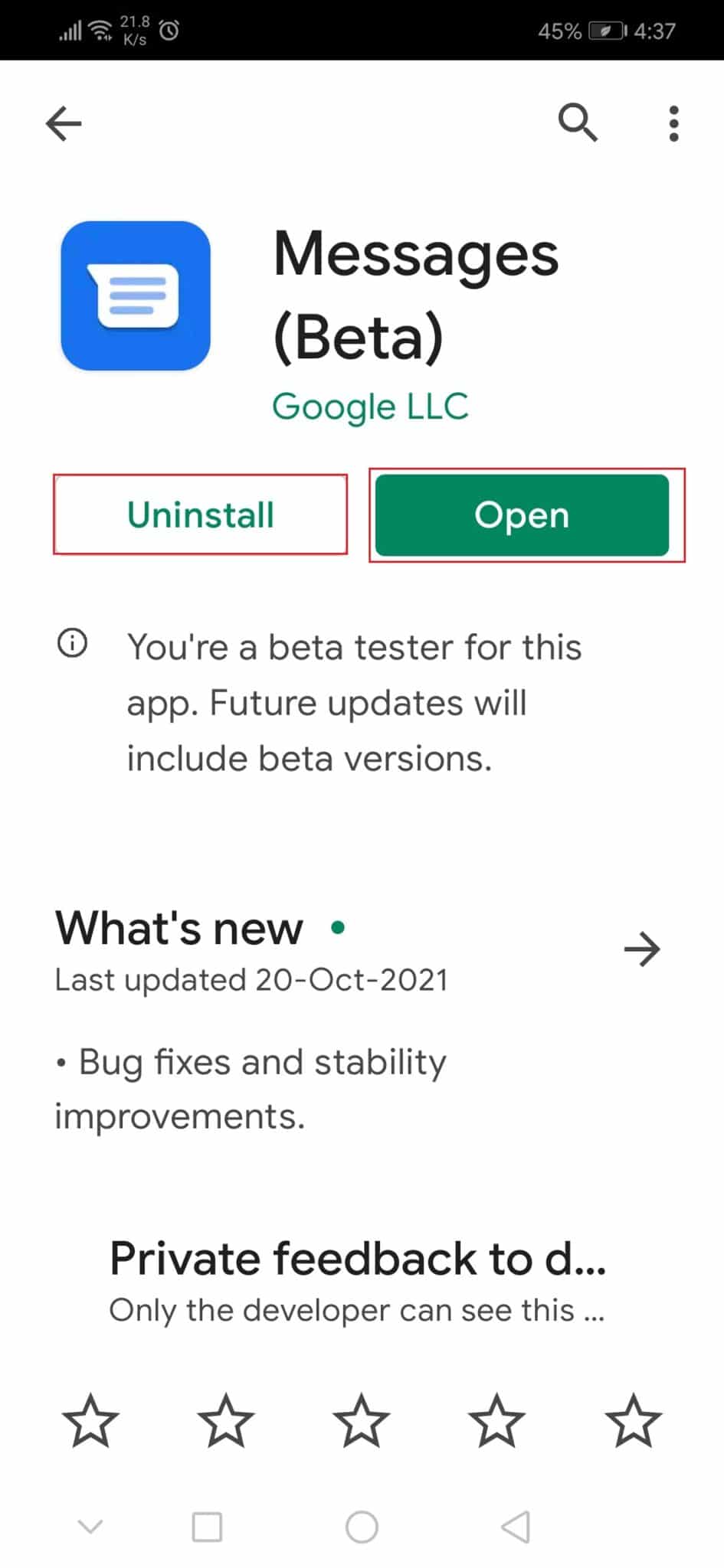Select the developer name Google LLC
This screenshot has width=724, height=1568.
(371, 406)
